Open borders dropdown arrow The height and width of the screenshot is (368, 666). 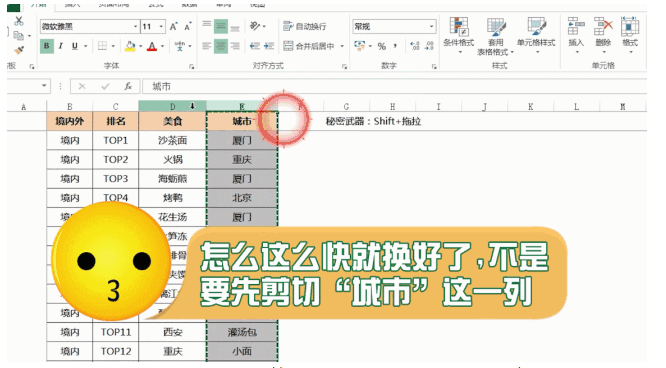(x=113, y=46)
